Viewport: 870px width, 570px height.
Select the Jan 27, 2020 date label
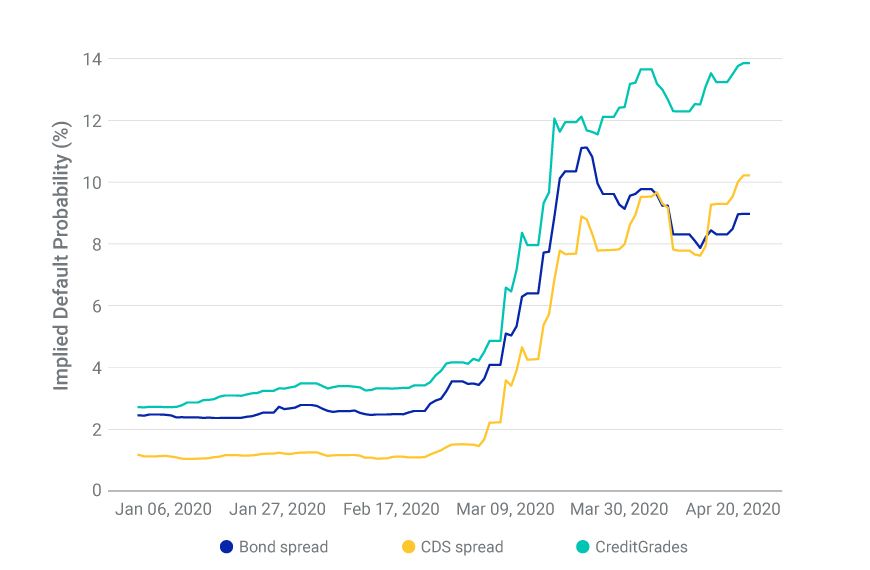click(x=276, y=509)
